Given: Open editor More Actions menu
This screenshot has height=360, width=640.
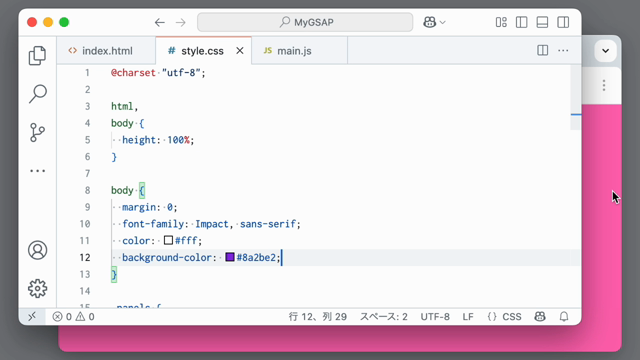Looking at the screenshot, I should tap(563, 51).
